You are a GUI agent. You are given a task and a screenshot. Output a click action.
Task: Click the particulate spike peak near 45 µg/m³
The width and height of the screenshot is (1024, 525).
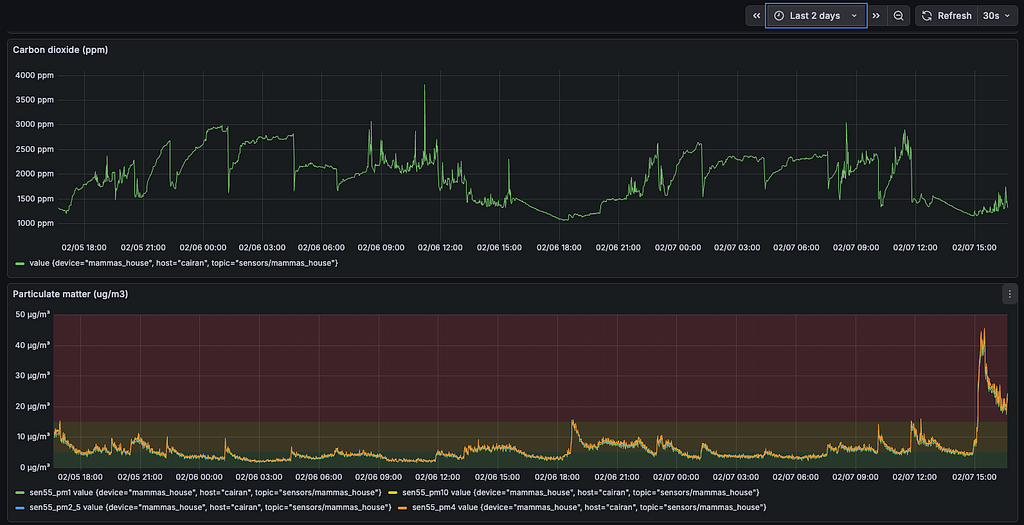(983, 331)
